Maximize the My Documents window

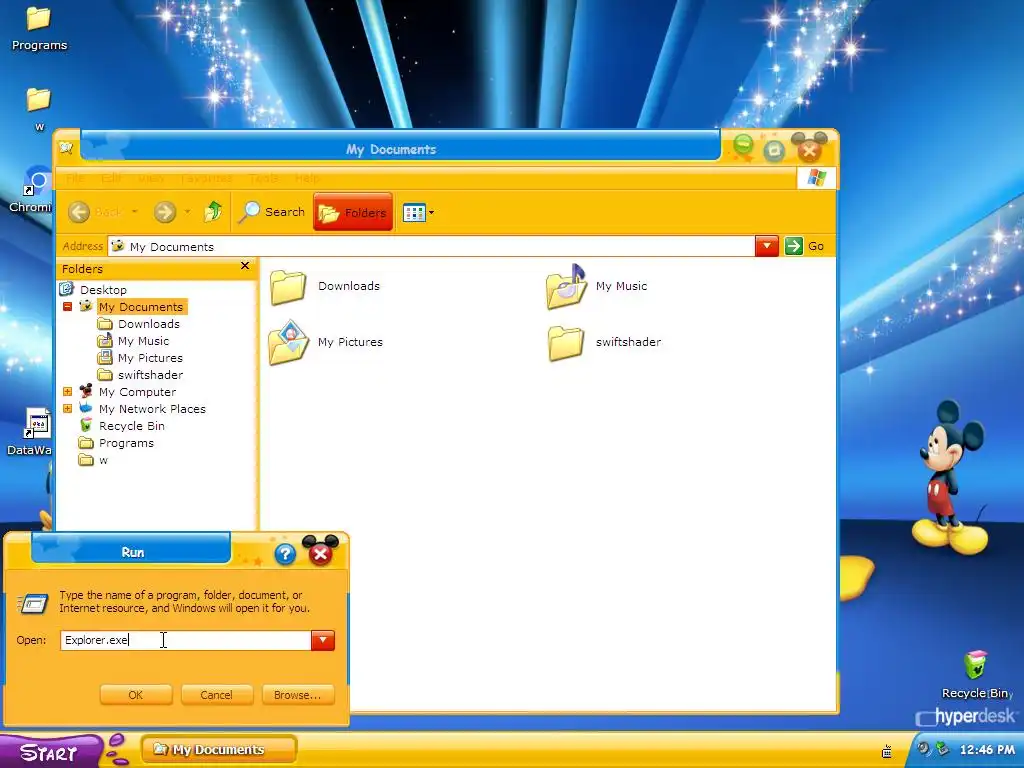[x=774, y=151]
